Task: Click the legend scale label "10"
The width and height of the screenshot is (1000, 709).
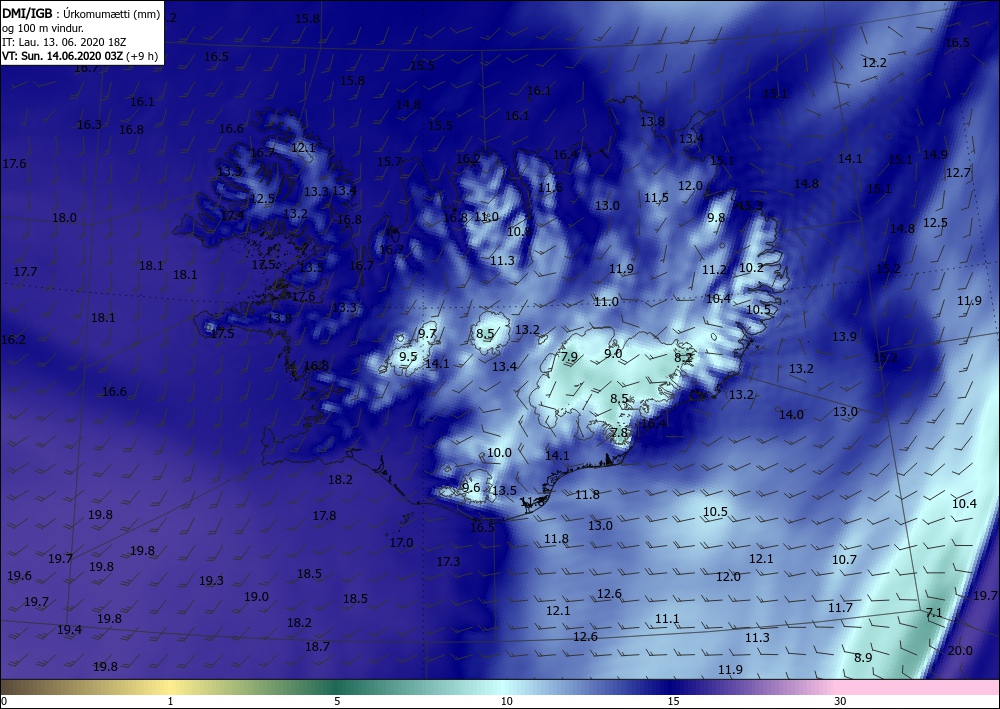Action: point(506,701)
